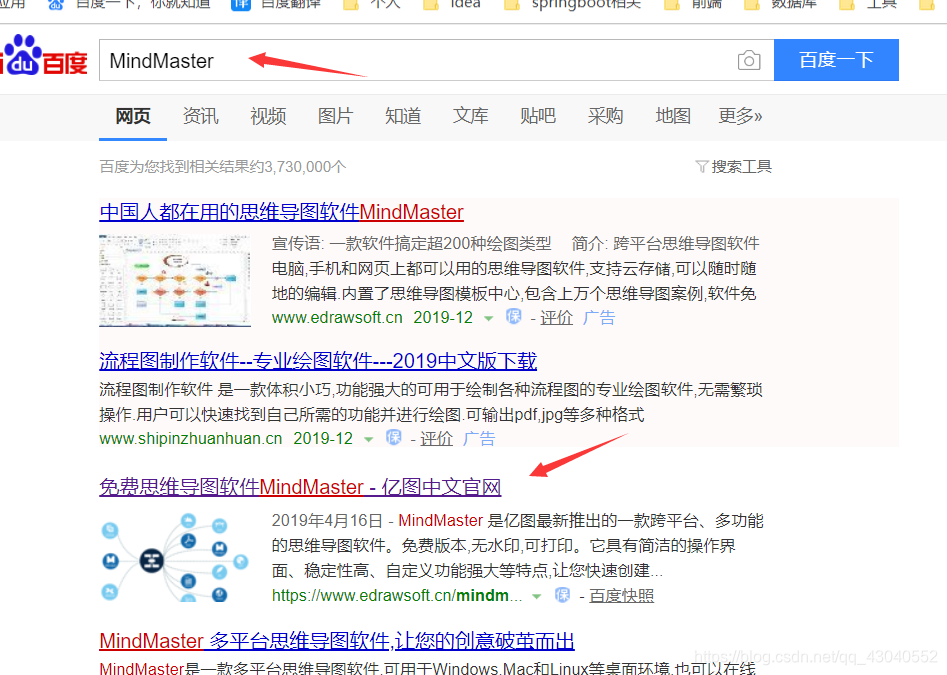Expand dropdown arrow next to www.edrawsoft.cn 2019-12
Viewport: 947px width, 675px height.
click(x=489, y=318)
